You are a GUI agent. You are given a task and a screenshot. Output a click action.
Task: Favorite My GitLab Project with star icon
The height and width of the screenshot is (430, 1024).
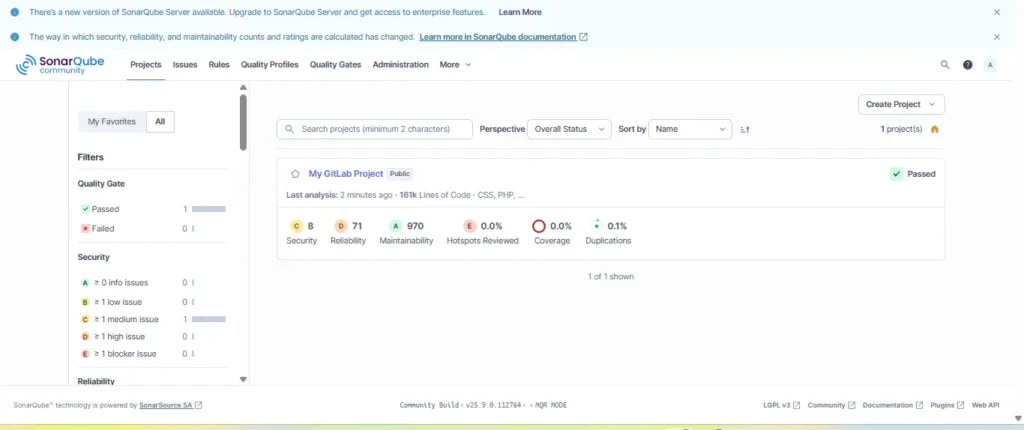295,174
